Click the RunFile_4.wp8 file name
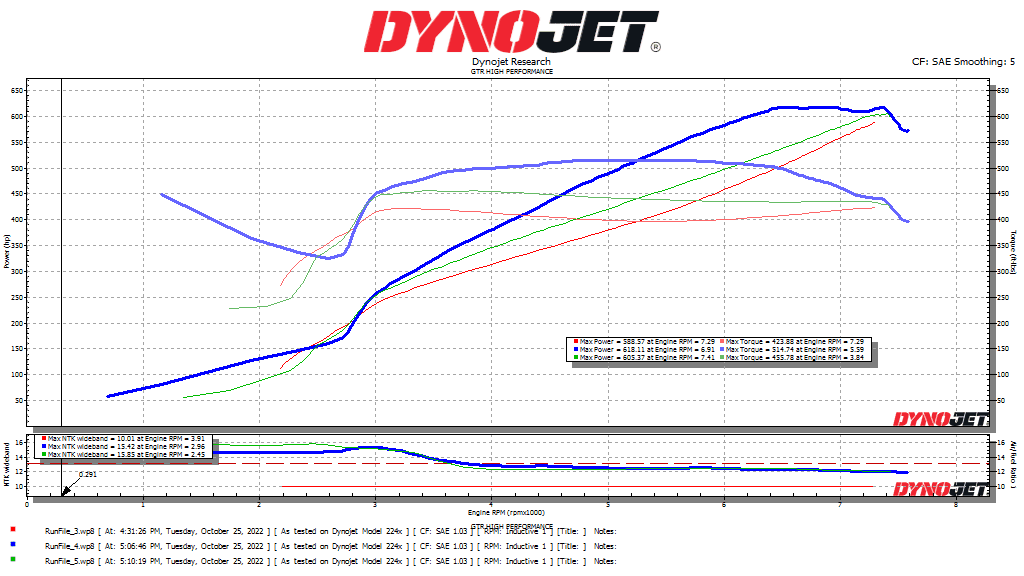Screen dimensions: 1024x576 [x=69, y=547]
